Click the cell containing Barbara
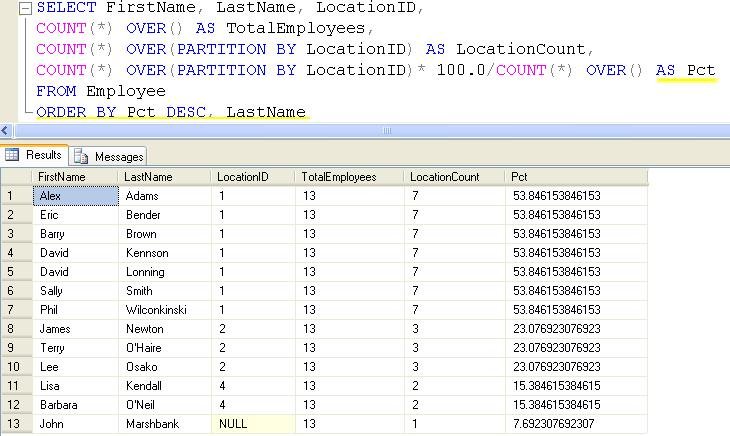The height and width of the screenshot is (436, 730). [x=76, y=405]
